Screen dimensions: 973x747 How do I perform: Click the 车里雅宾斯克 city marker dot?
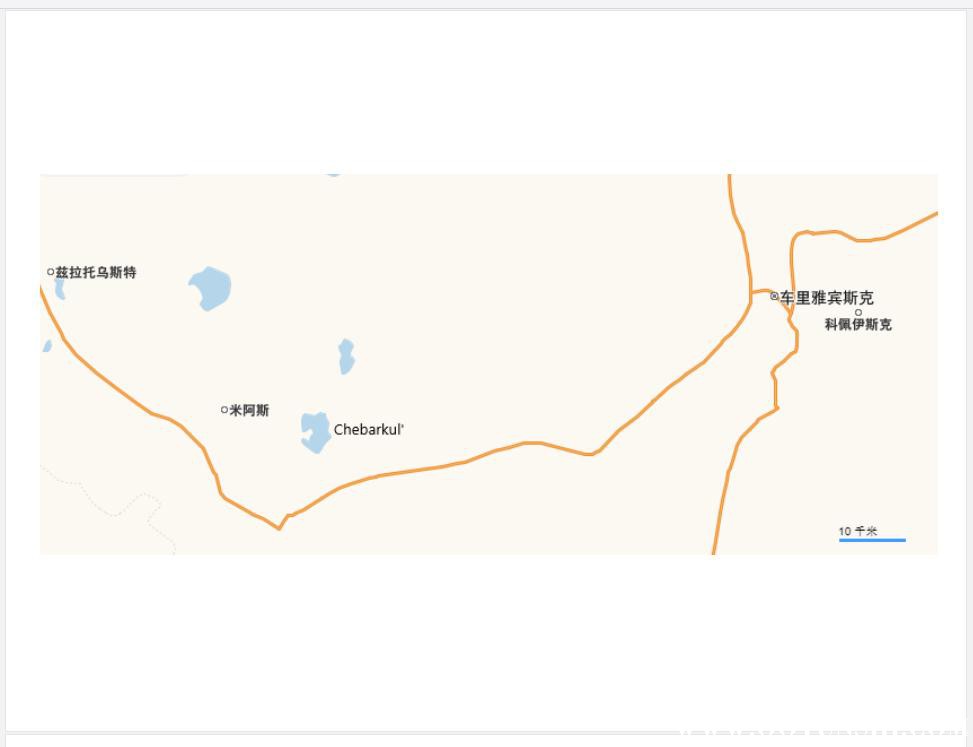(774, 296)
